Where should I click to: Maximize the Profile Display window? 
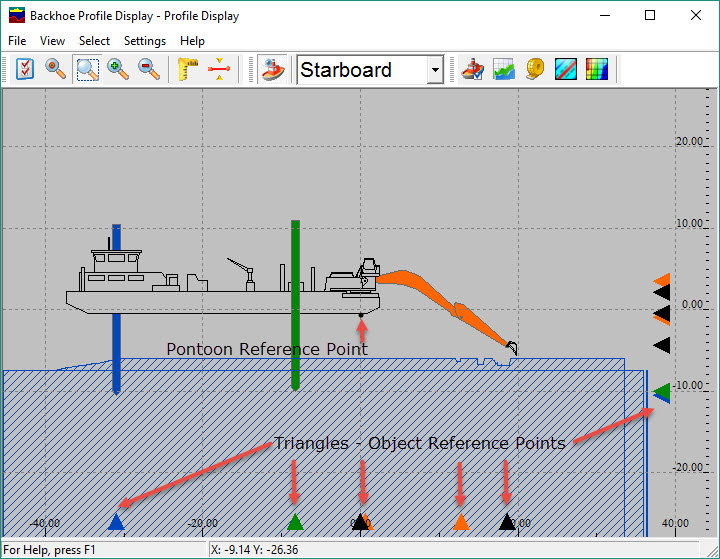coord(650,15)
